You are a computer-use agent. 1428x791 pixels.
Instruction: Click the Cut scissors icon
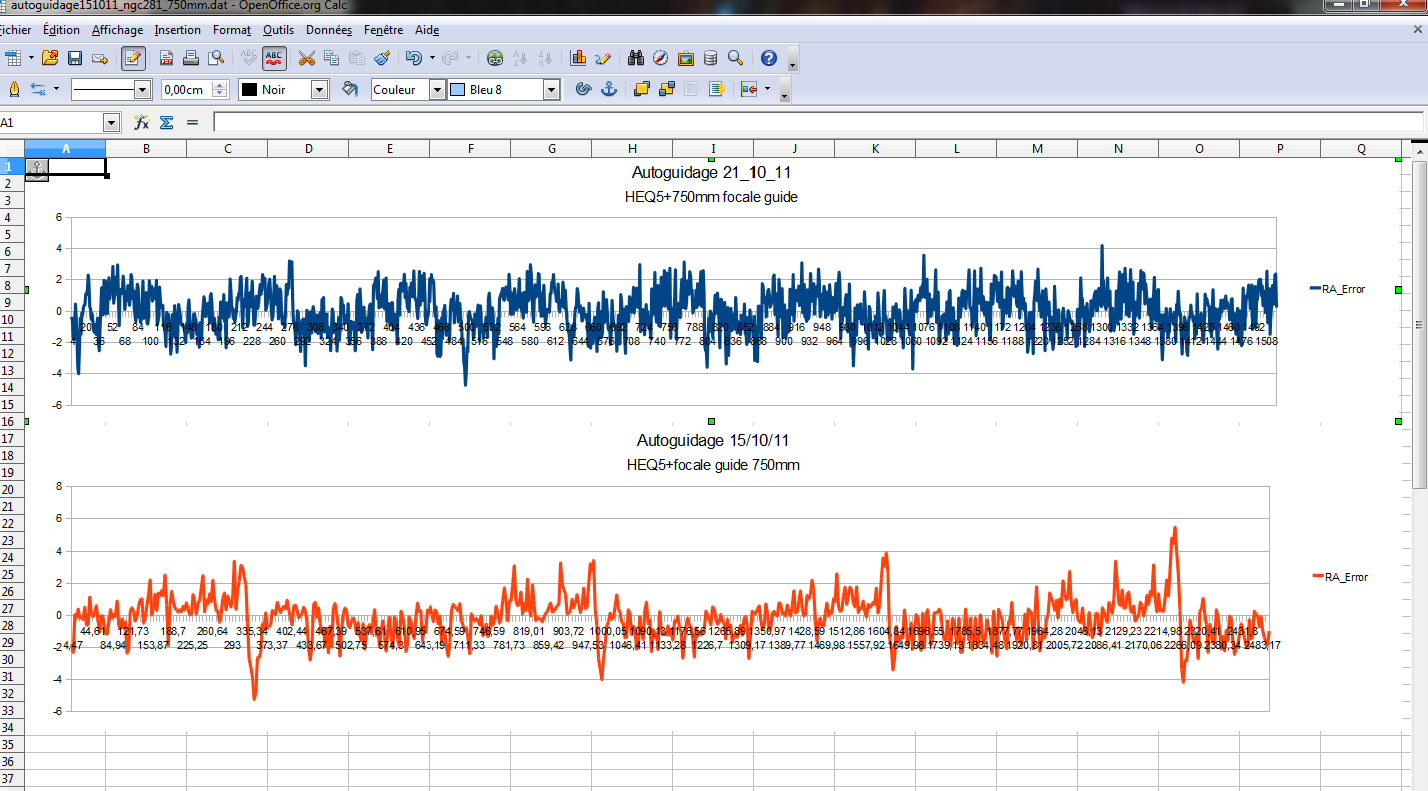(x=307, y=58)
